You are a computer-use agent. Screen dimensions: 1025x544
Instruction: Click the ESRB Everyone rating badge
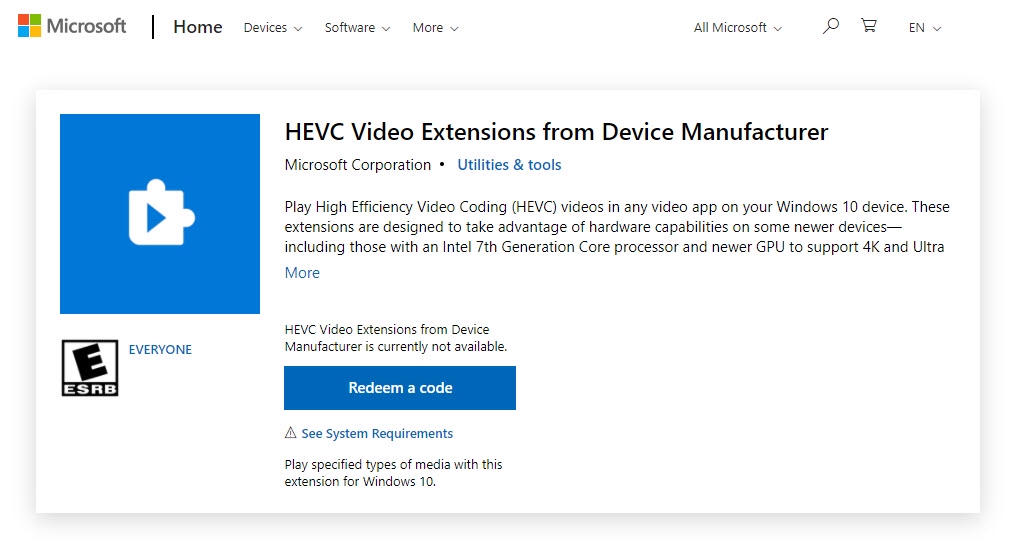(90, 367)
